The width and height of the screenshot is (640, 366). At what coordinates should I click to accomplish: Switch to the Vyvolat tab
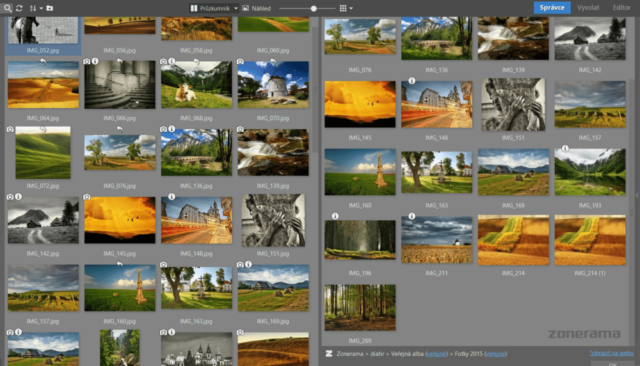[x=588, y=8]
